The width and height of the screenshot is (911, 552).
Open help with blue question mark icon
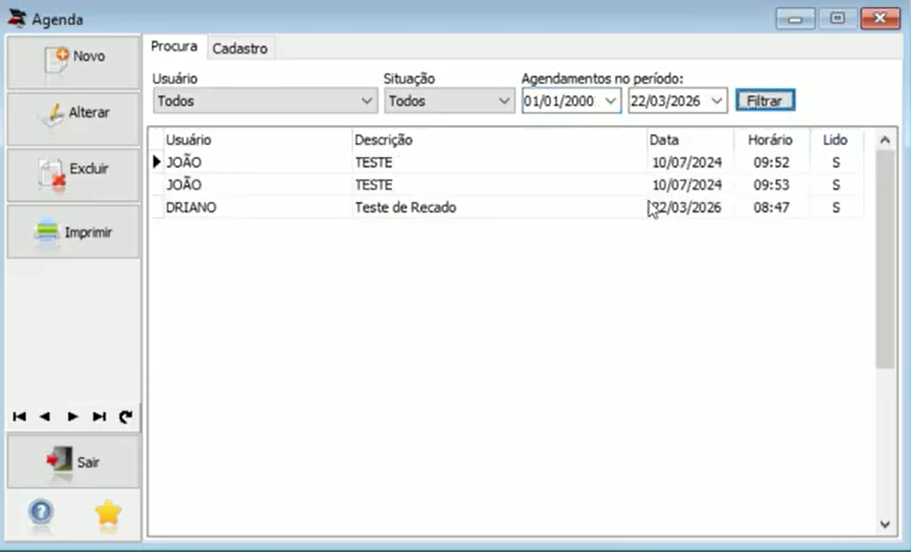(41, 512)
